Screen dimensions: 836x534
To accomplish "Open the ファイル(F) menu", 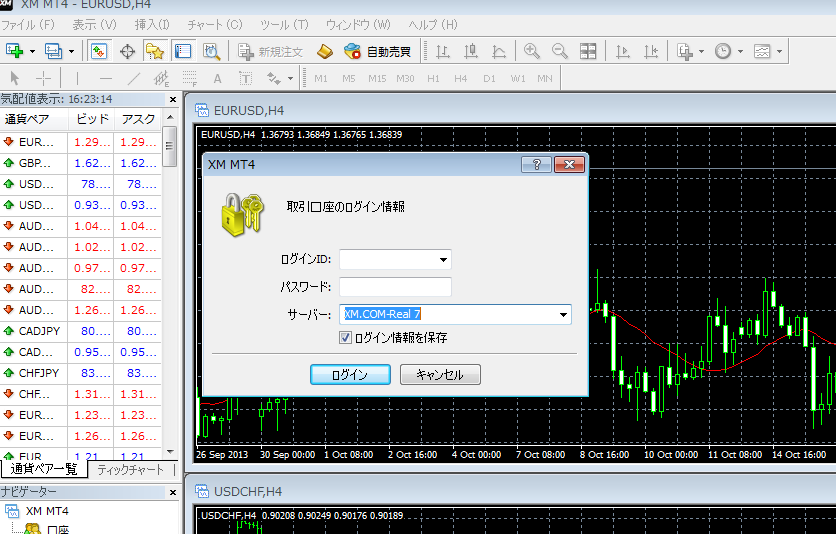I will [28, 25].
